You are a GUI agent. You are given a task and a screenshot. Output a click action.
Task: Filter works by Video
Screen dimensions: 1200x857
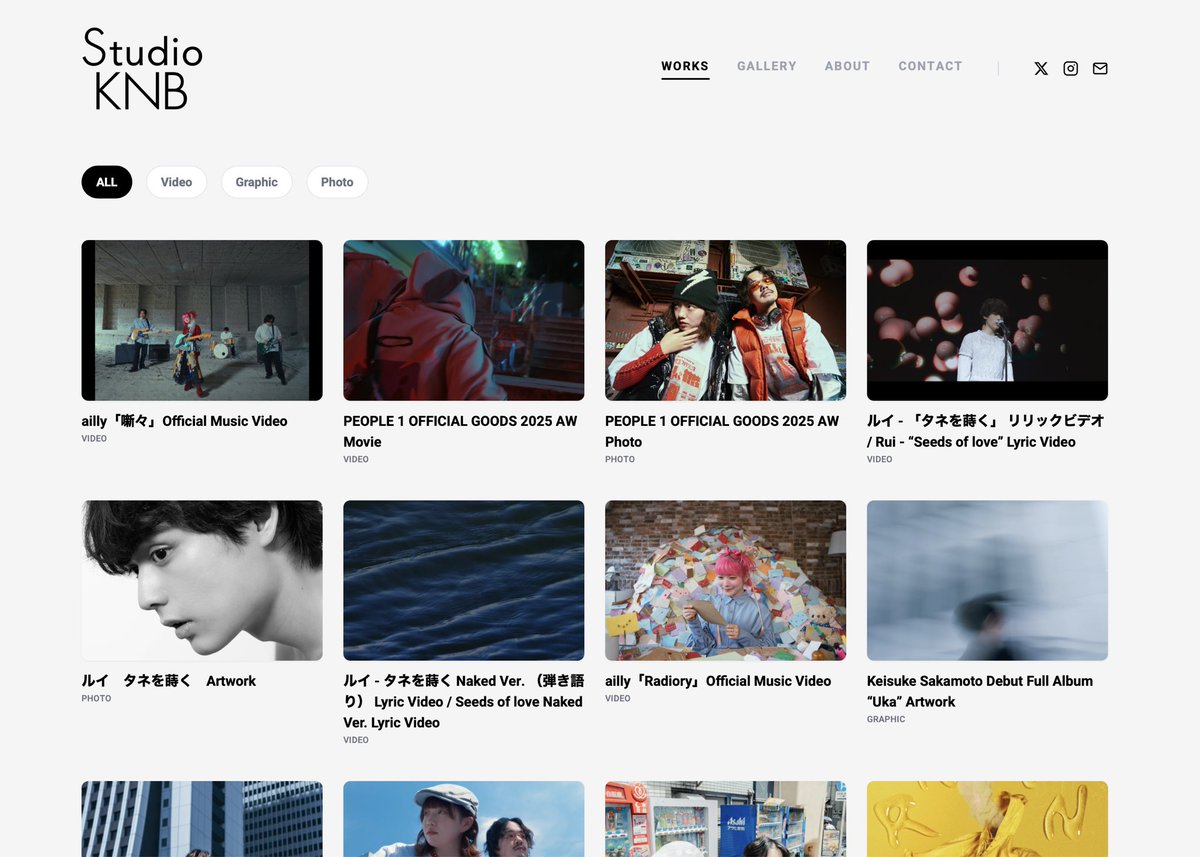click(x=176, y=182)
